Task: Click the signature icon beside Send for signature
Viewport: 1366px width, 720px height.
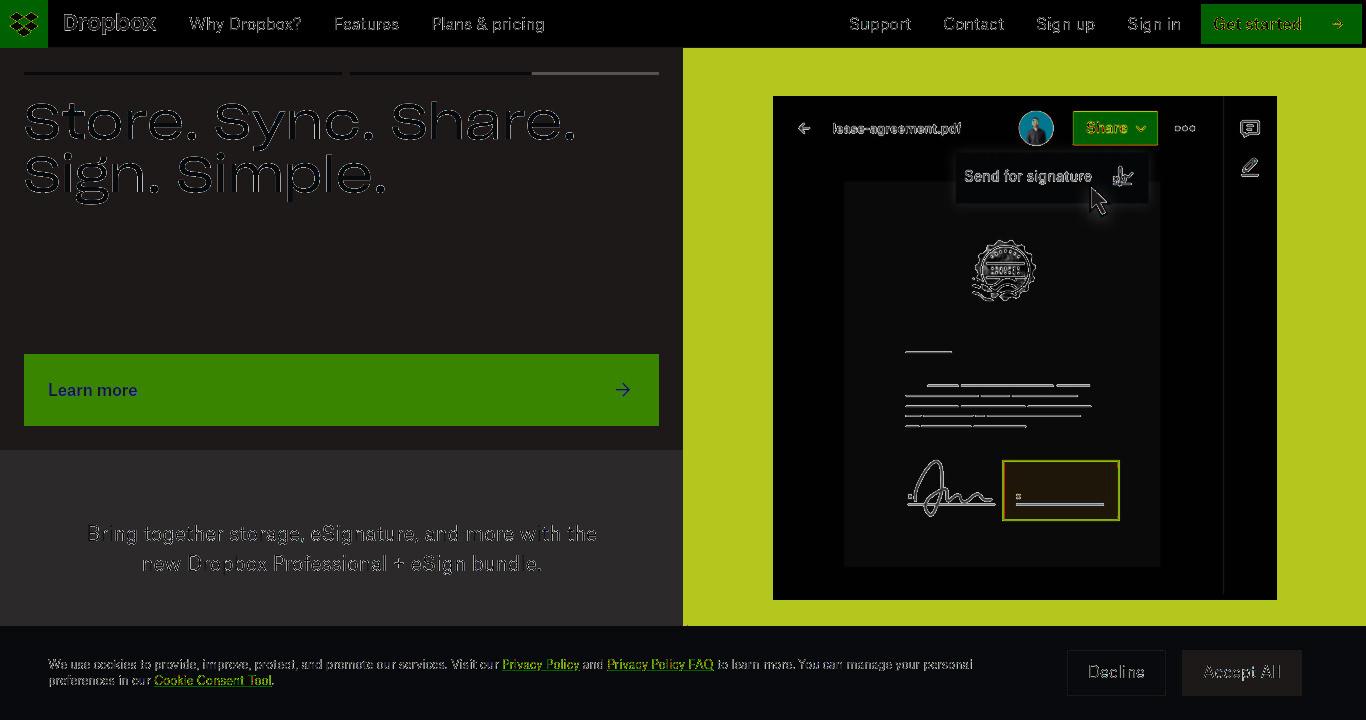Action: 1123,177
